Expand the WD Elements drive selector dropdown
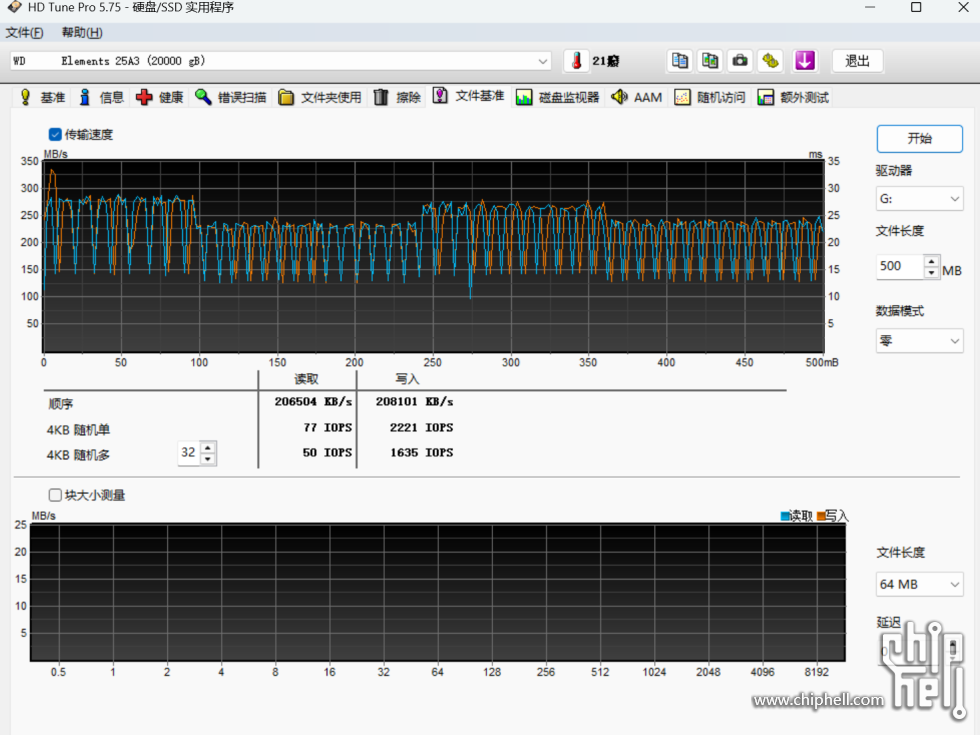The height and width of the screenshot is (735, 980). point(543,61)
